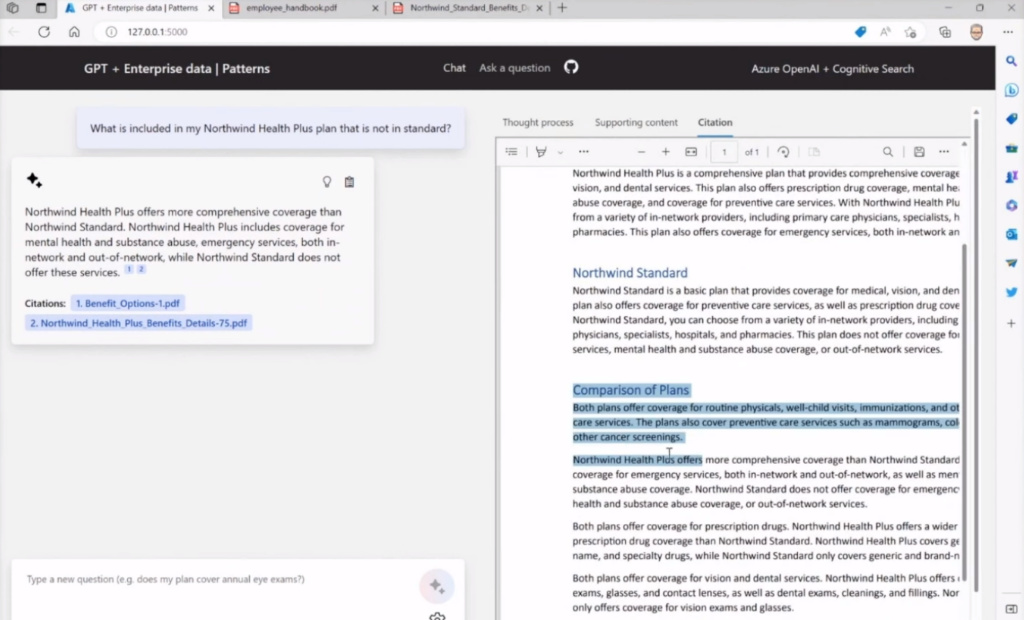Click superscript citation 1 in answer
The image size is (1024, 620).
[129, 269]
